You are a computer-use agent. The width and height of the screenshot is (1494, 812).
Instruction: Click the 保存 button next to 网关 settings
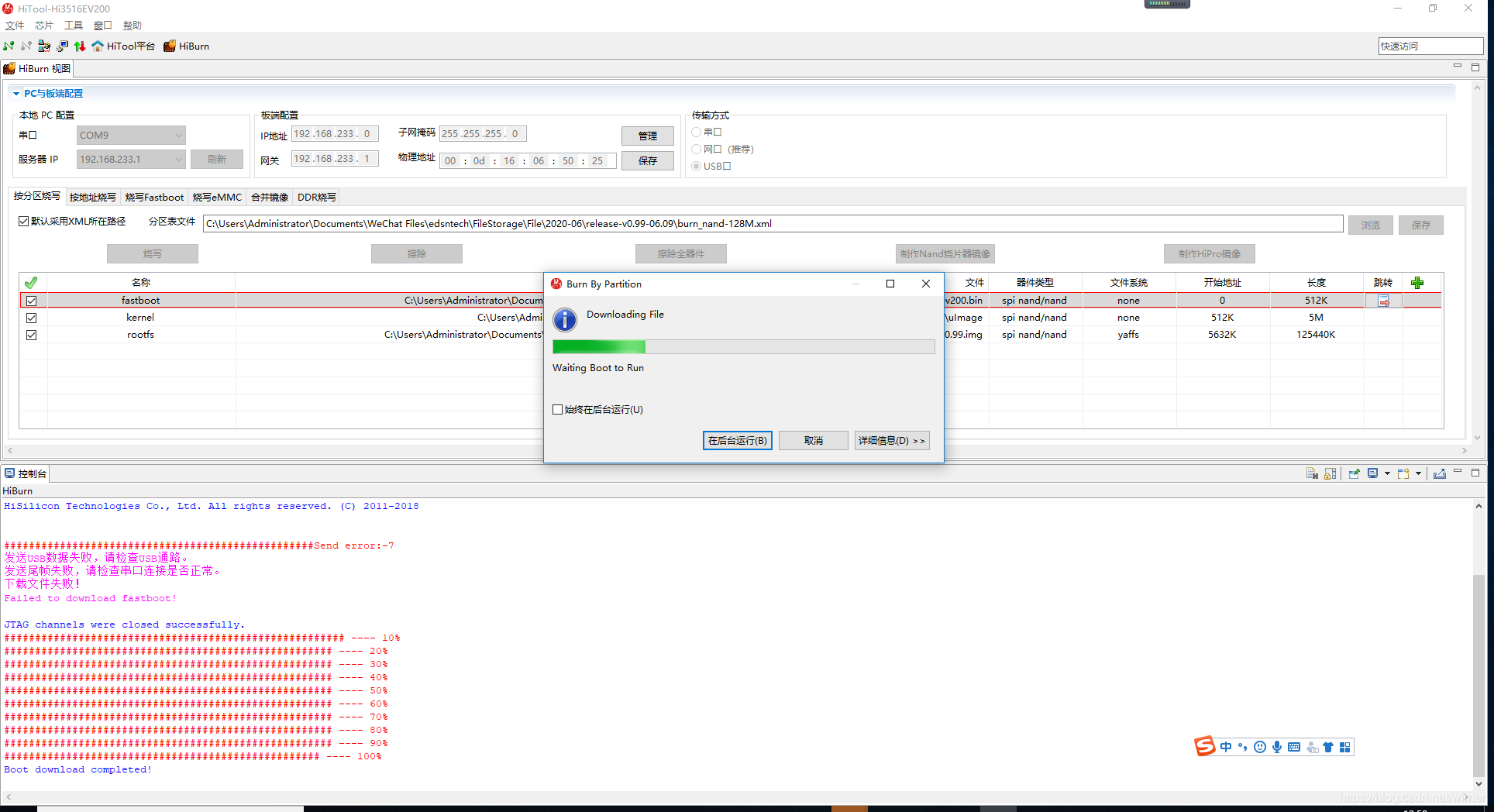648,160
